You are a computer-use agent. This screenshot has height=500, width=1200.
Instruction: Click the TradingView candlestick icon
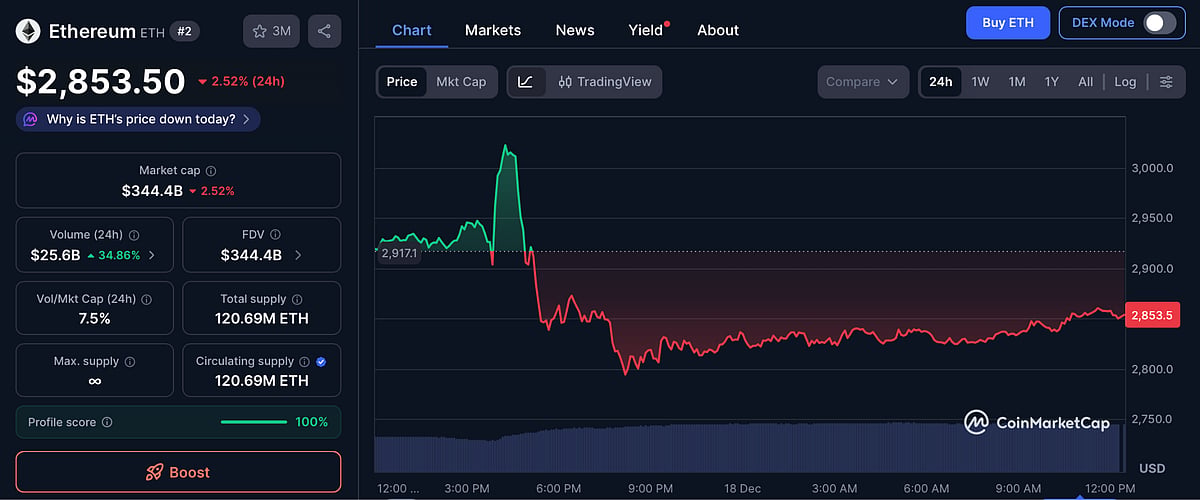coord(565,82)
